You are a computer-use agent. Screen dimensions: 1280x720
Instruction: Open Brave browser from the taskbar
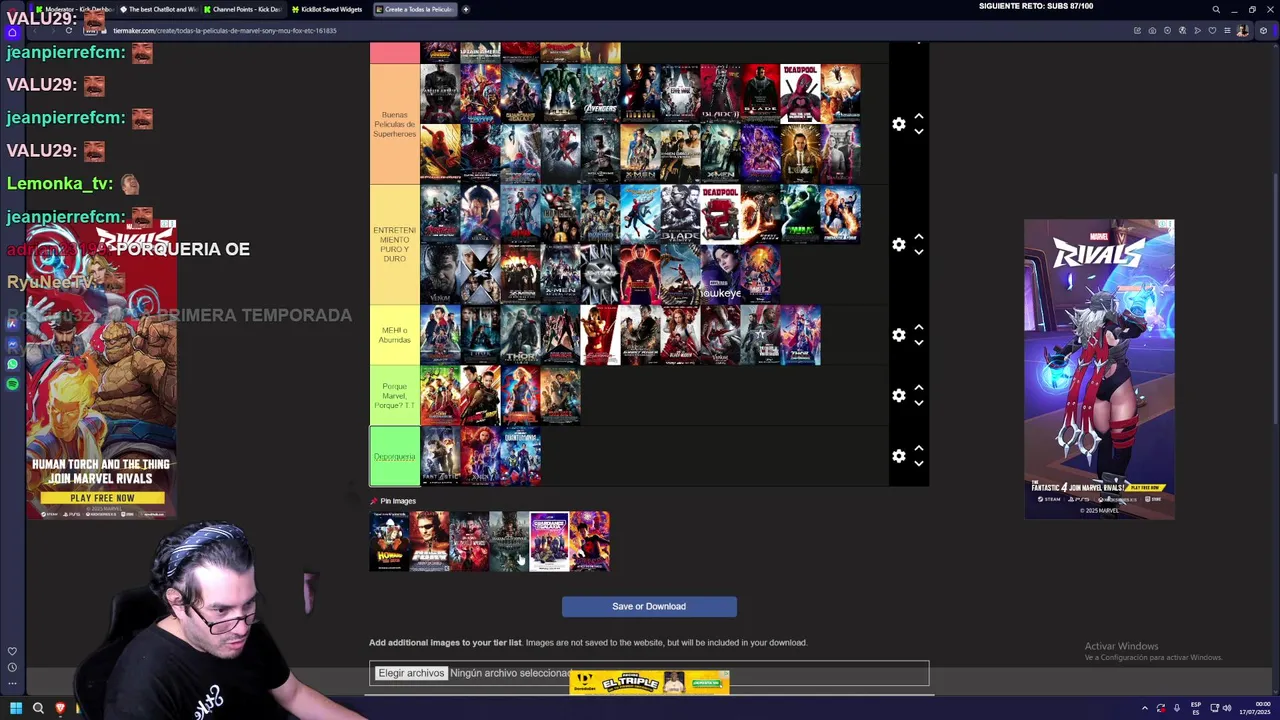(x=60, y=708)
